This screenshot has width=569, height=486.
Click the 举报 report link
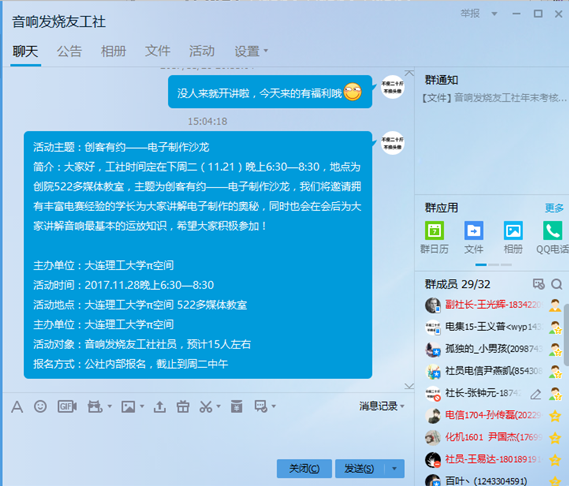pos(470,14)
